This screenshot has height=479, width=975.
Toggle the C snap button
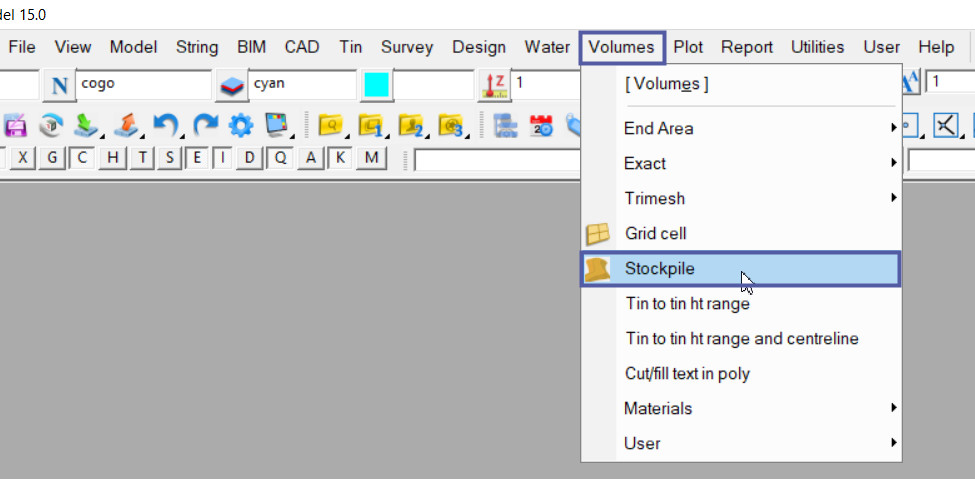81,158
